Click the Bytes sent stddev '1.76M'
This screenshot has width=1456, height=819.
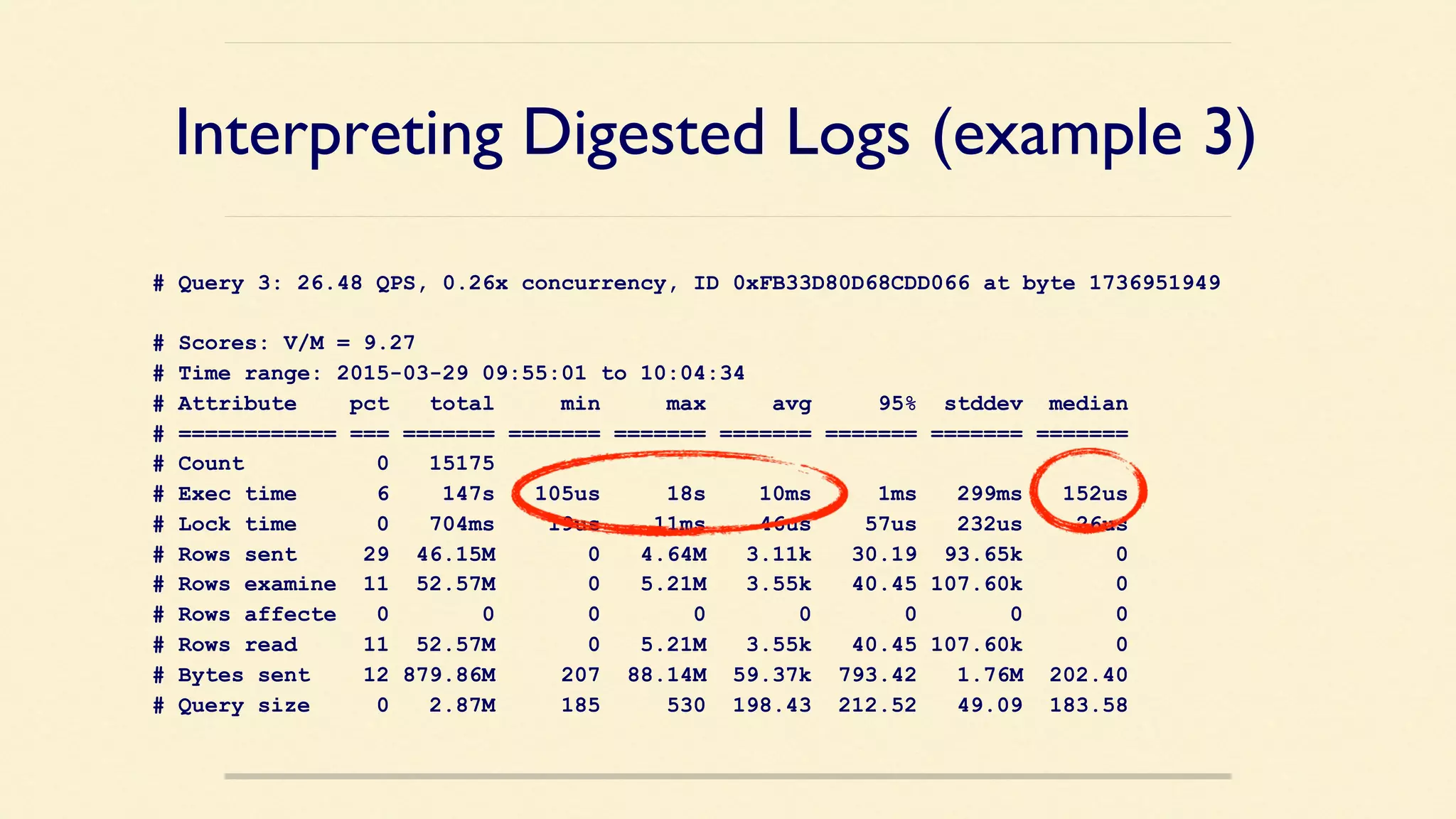point(990,675)
